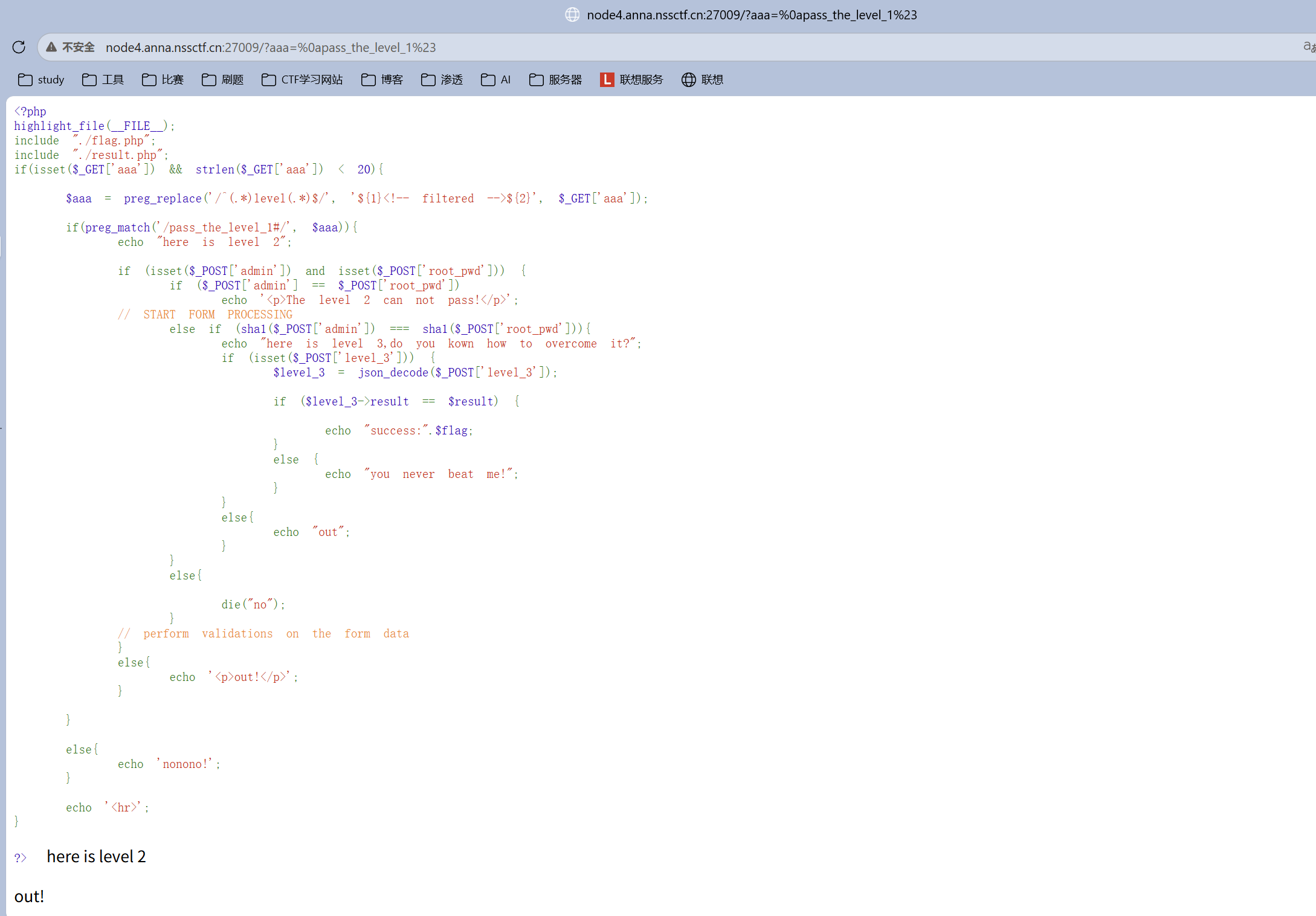This screenshot has width=1316, height=916.
Task: Click 'here is level 3,do you kown' echo
Action: click(x=431, y=343)
